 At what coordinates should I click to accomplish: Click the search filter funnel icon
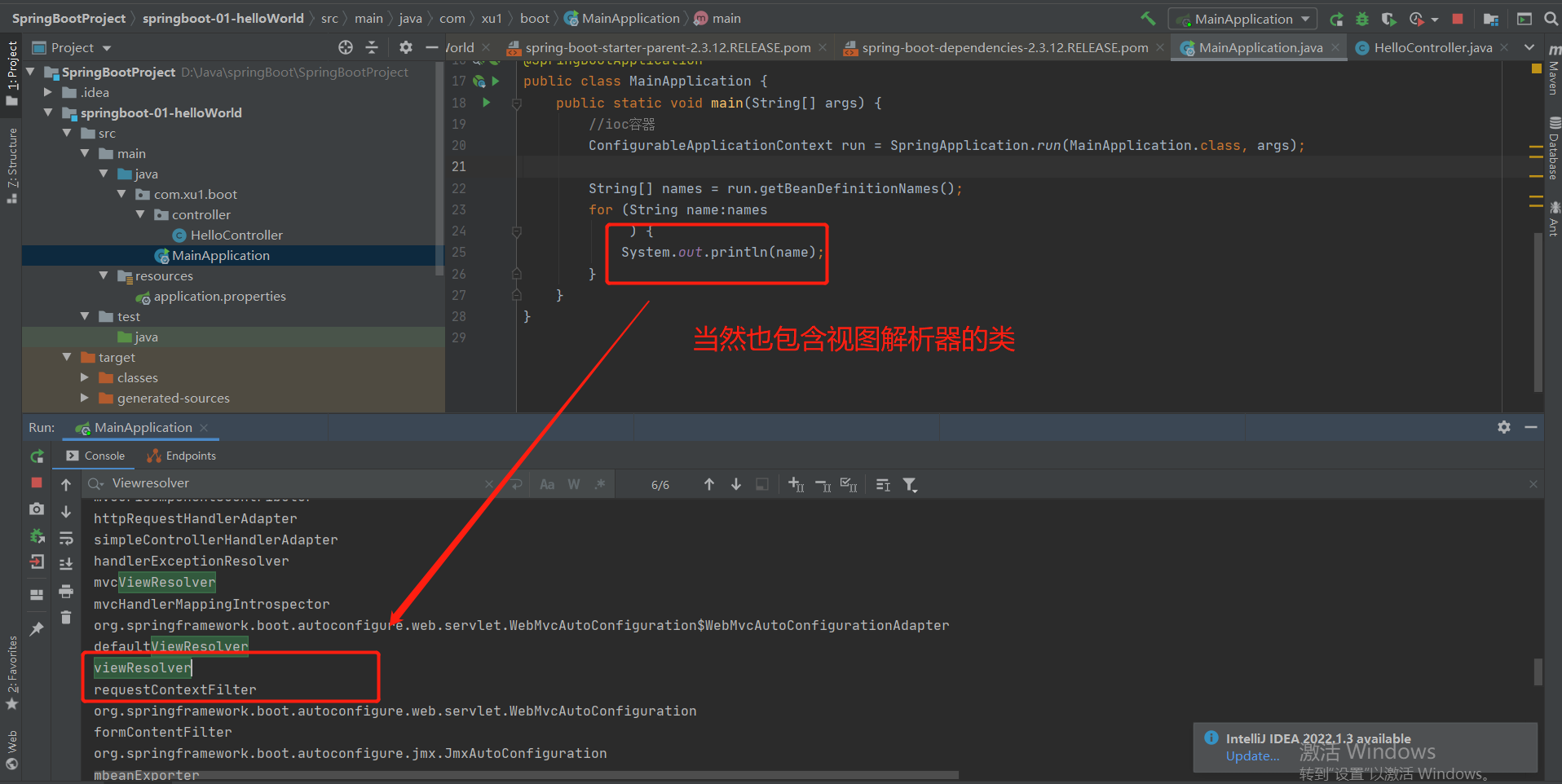(911, 485)
